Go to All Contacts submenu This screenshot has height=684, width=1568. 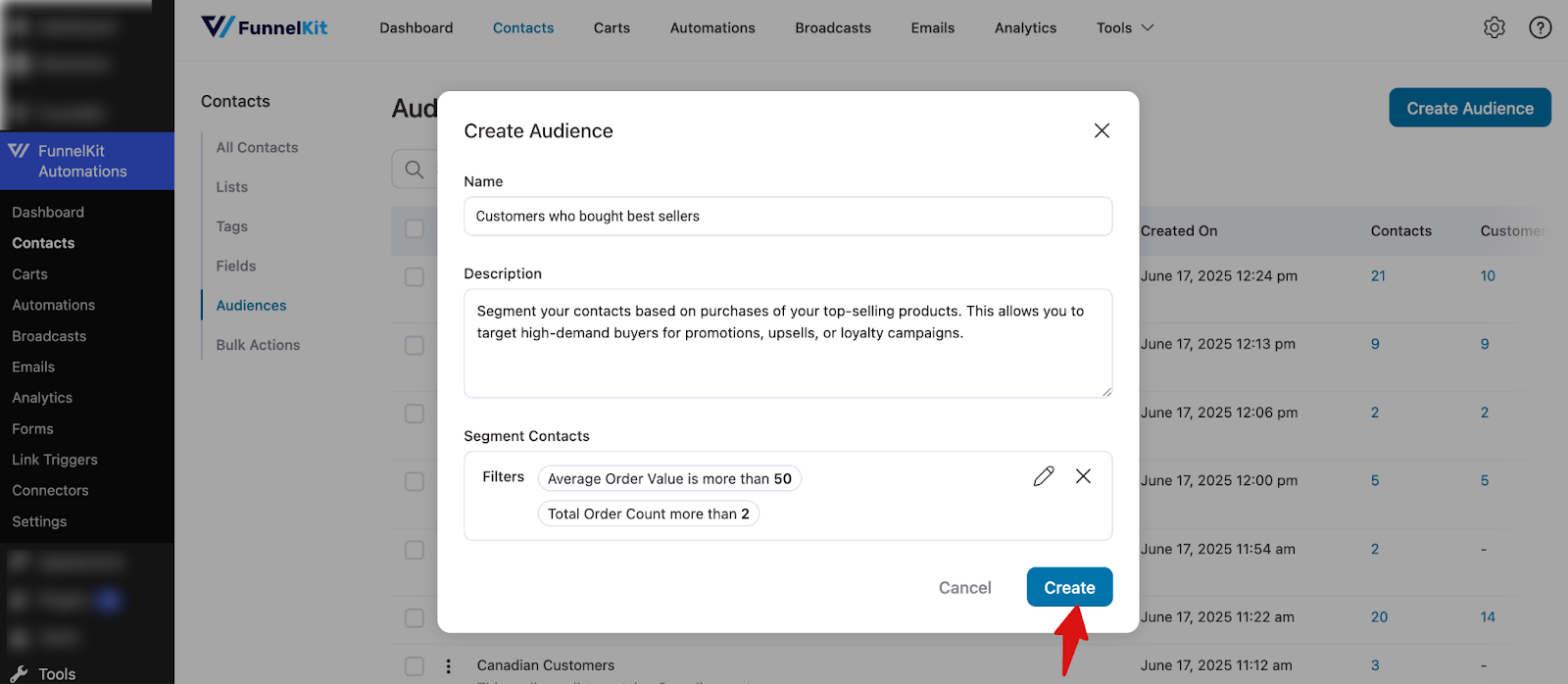[x=257, y=147]
